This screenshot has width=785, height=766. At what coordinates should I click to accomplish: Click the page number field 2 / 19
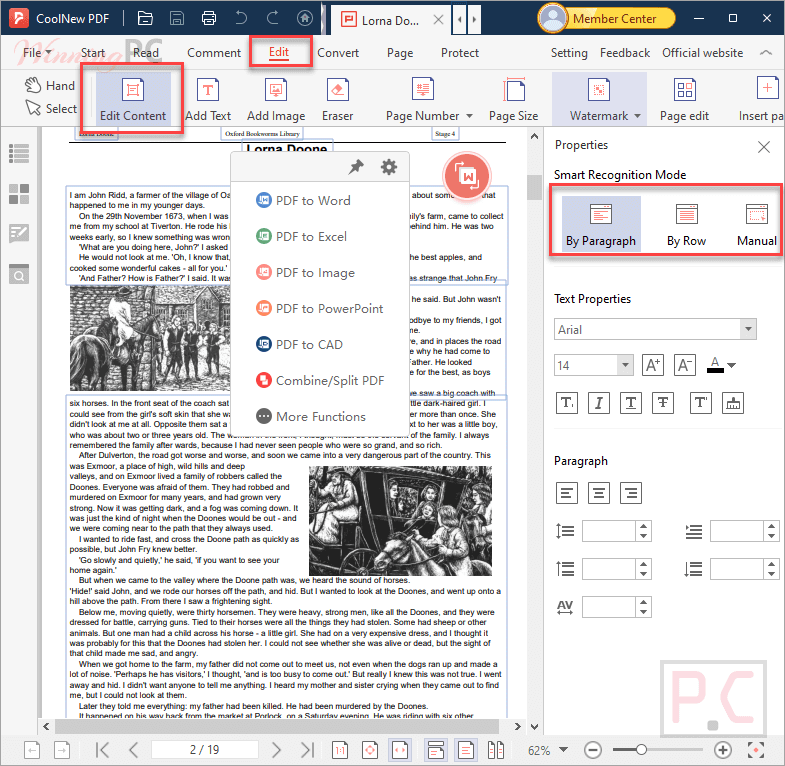coord(204,750)
